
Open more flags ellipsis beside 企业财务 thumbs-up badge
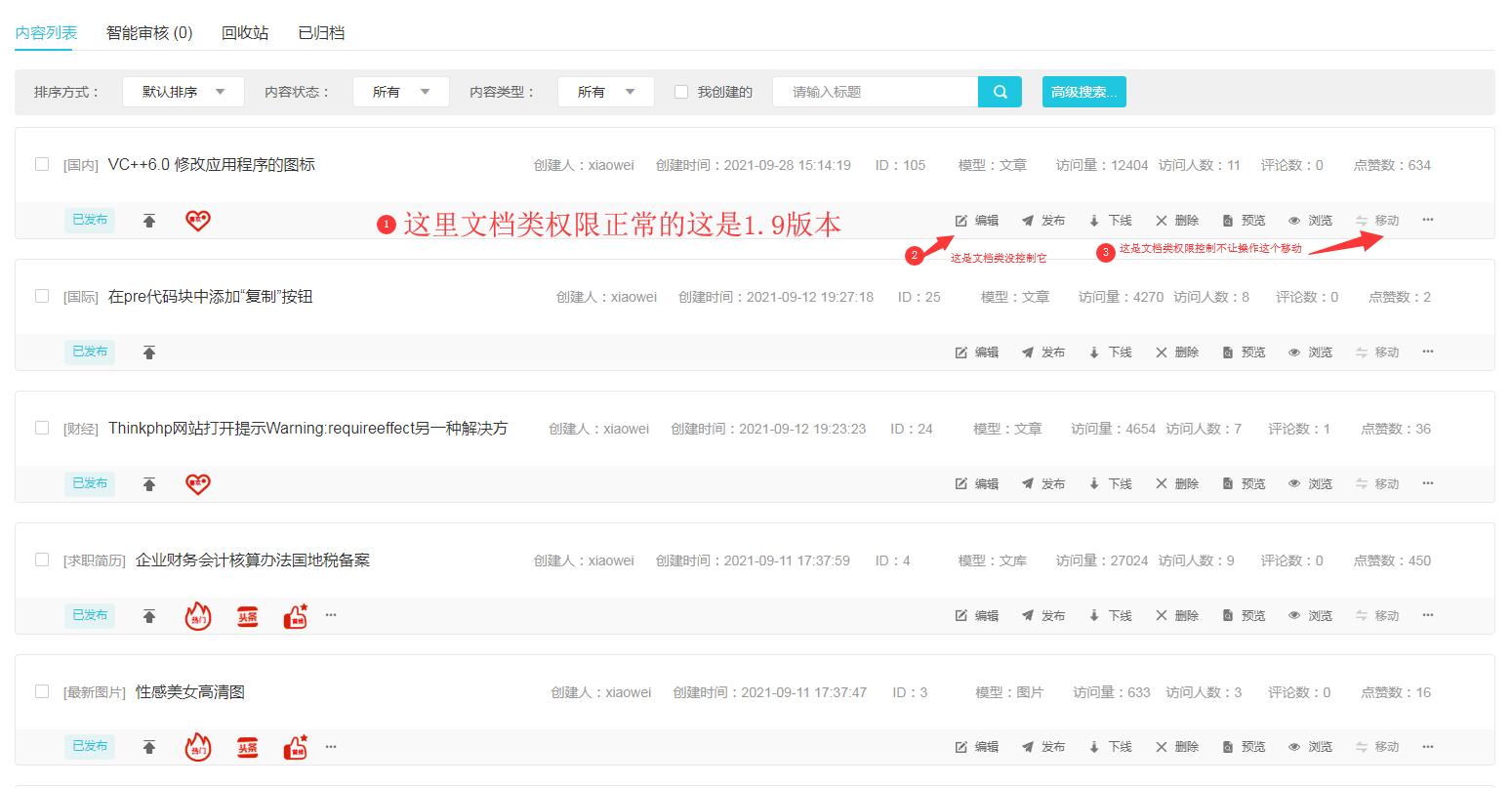coord(331,615)
